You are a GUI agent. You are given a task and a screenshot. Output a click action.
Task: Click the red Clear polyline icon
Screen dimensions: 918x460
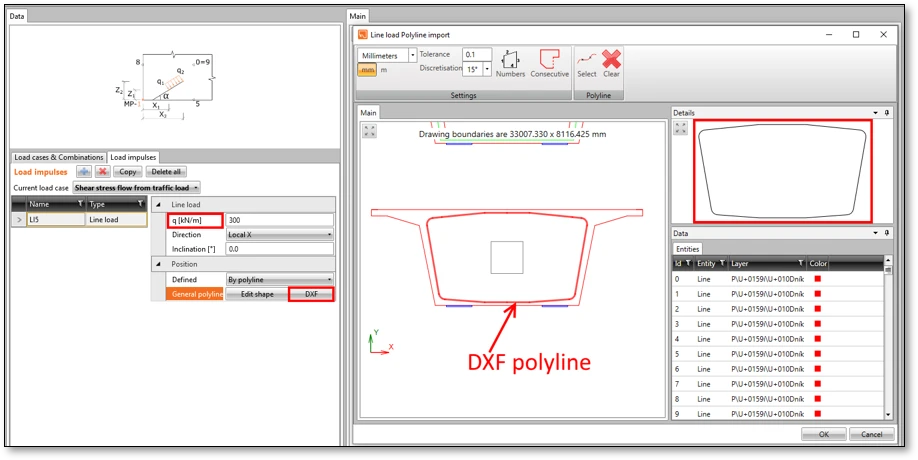[x=611, y=59]
